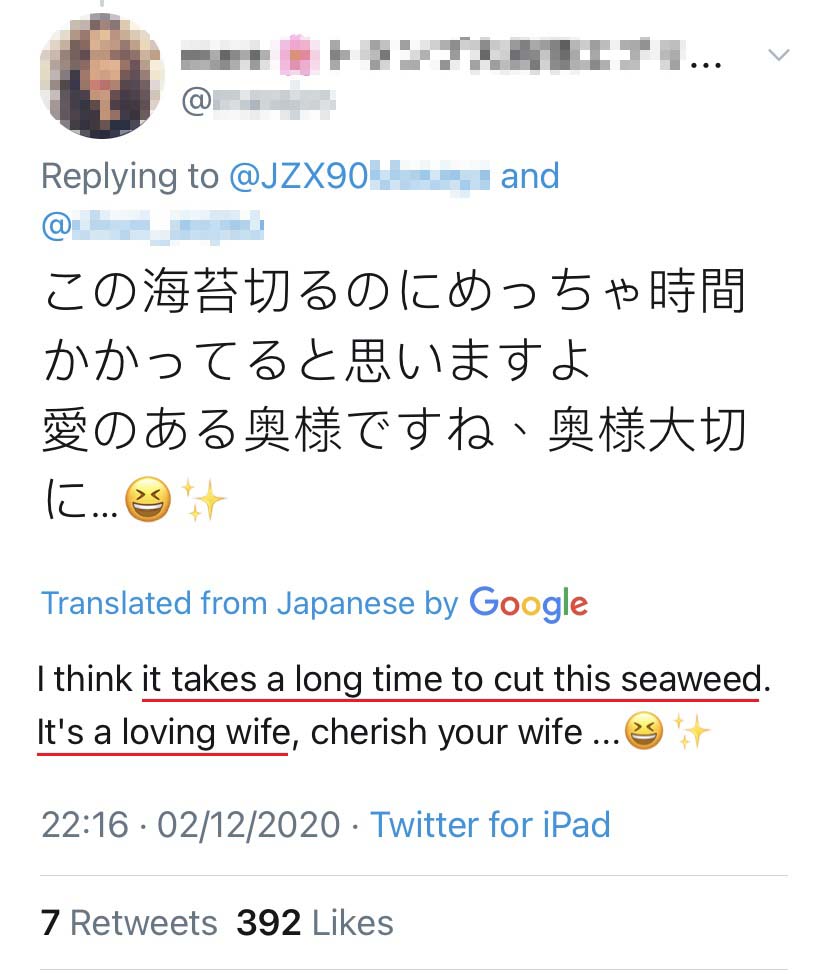Open the tweet options chevron menu
The image size is (828, 974).
pyautogui.click(x=777, y=54)
